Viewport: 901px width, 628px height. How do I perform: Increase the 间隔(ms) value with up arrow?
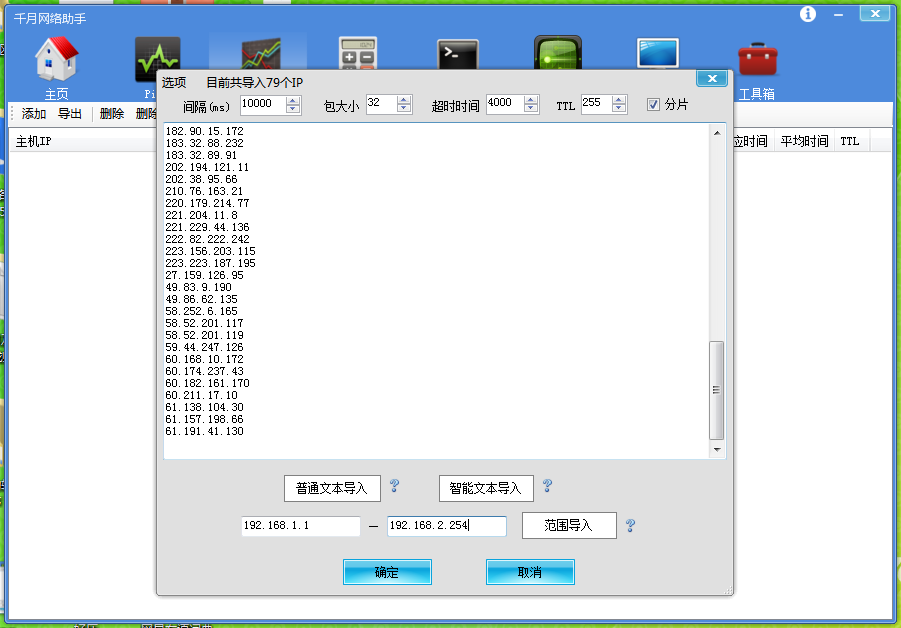(x=293, y=99)
